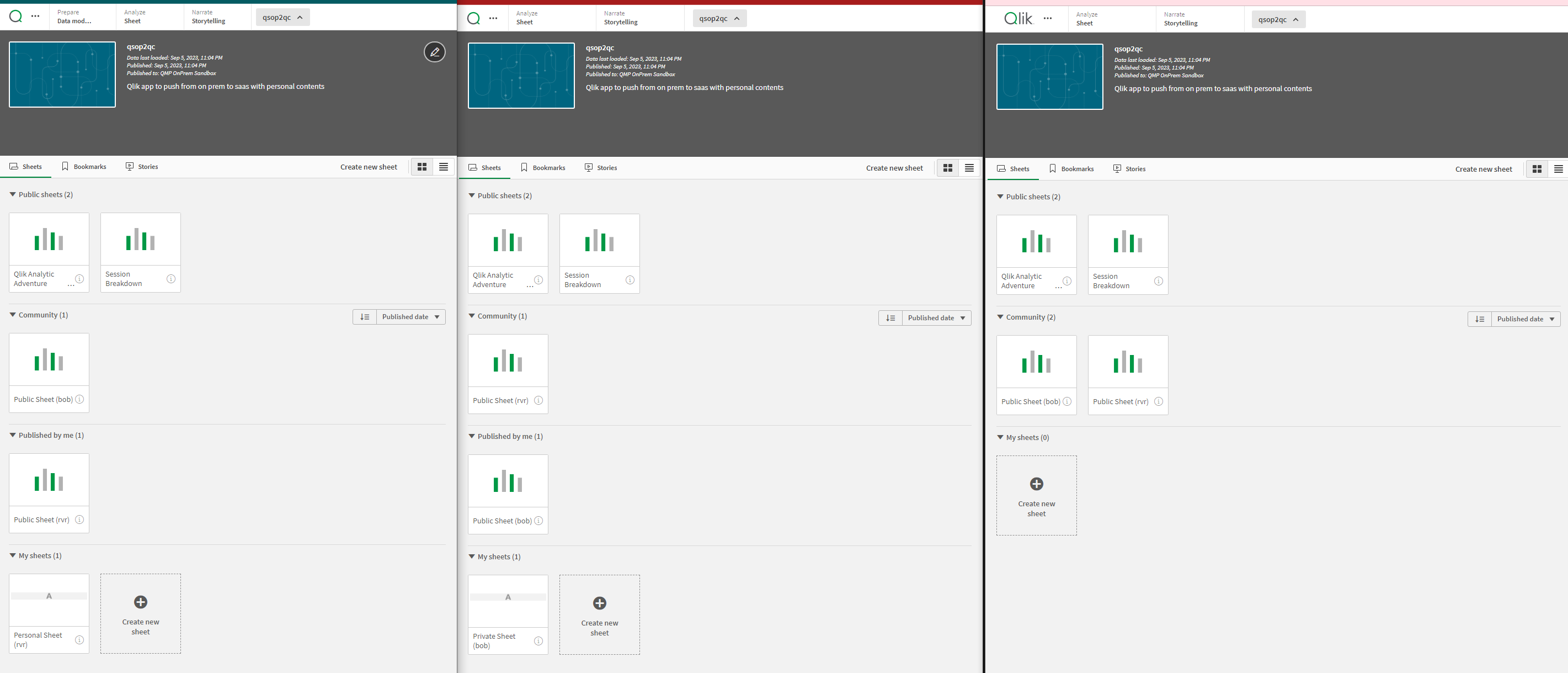Click Create new sheet tile in right window

[x=1037, y=495]
